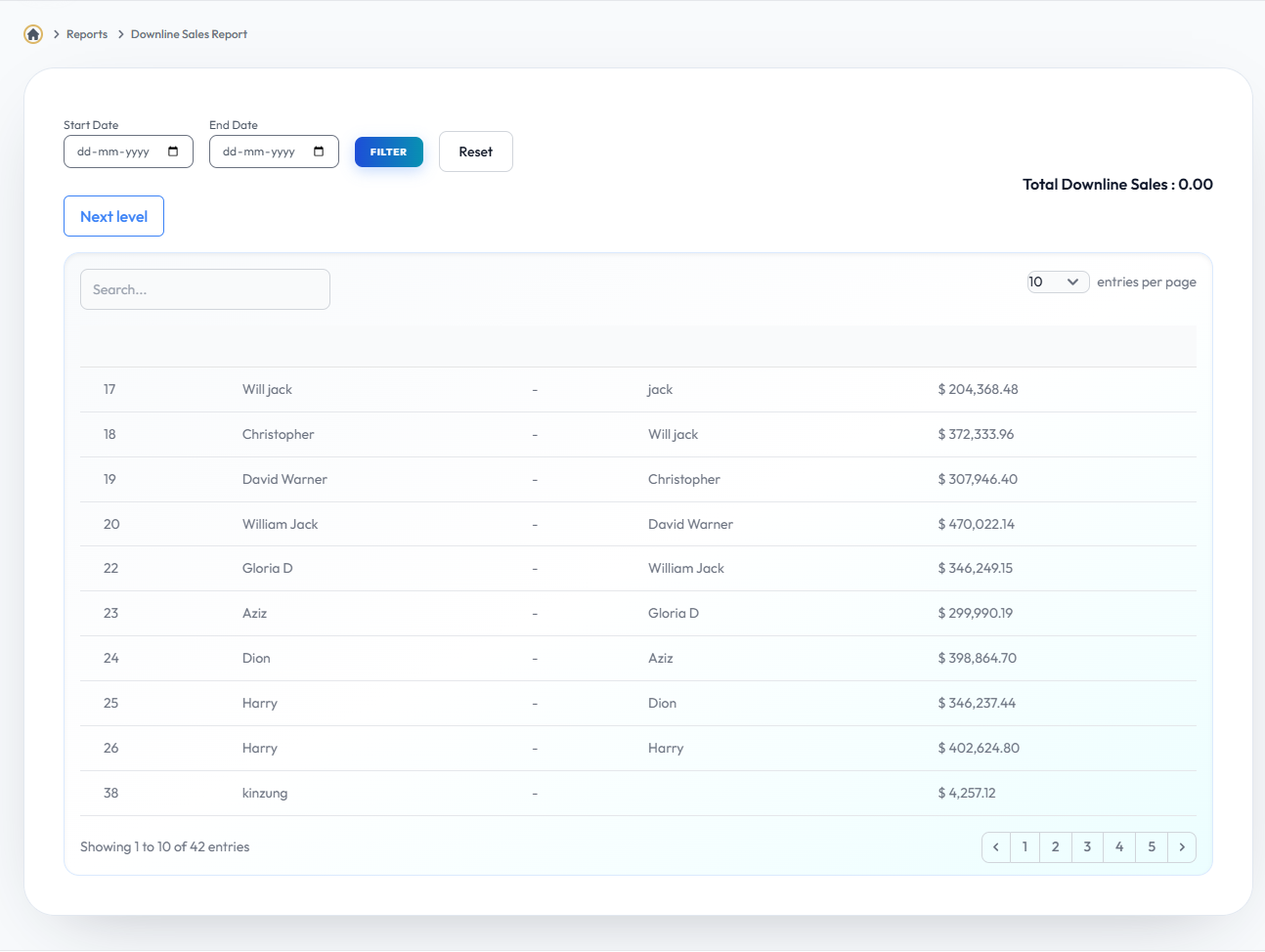Click Harry name in row 26
This screenshot has height=952, width=1265.
(x=260, y=748)
